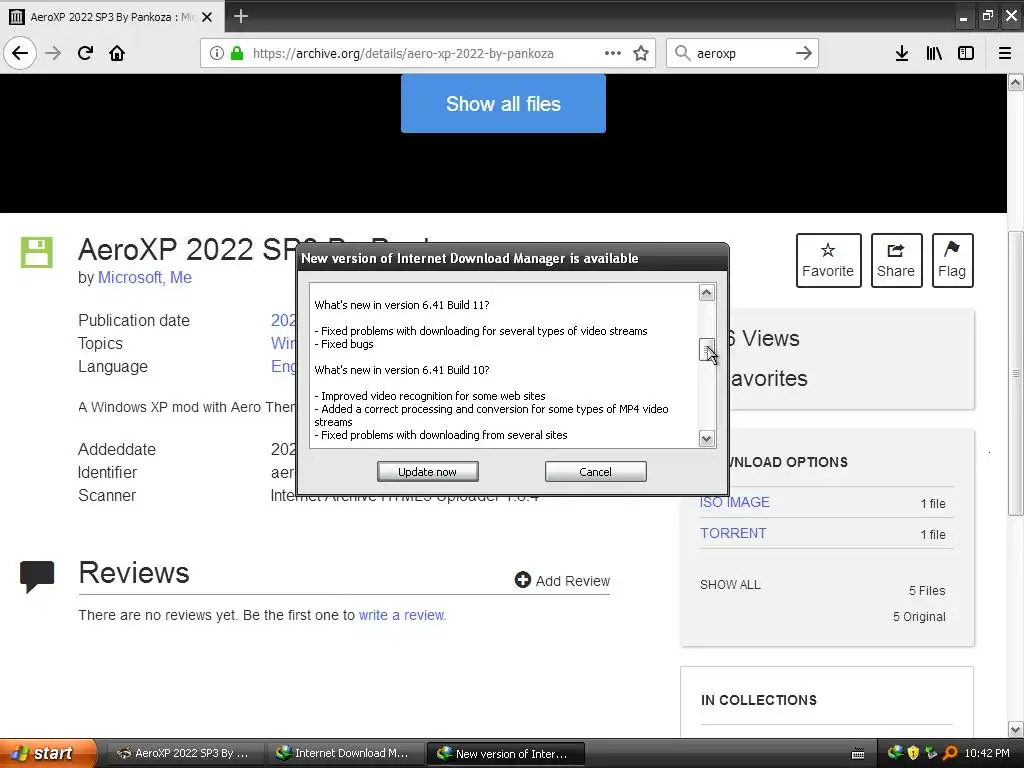Open the Microsoft, Me author link

144,278
